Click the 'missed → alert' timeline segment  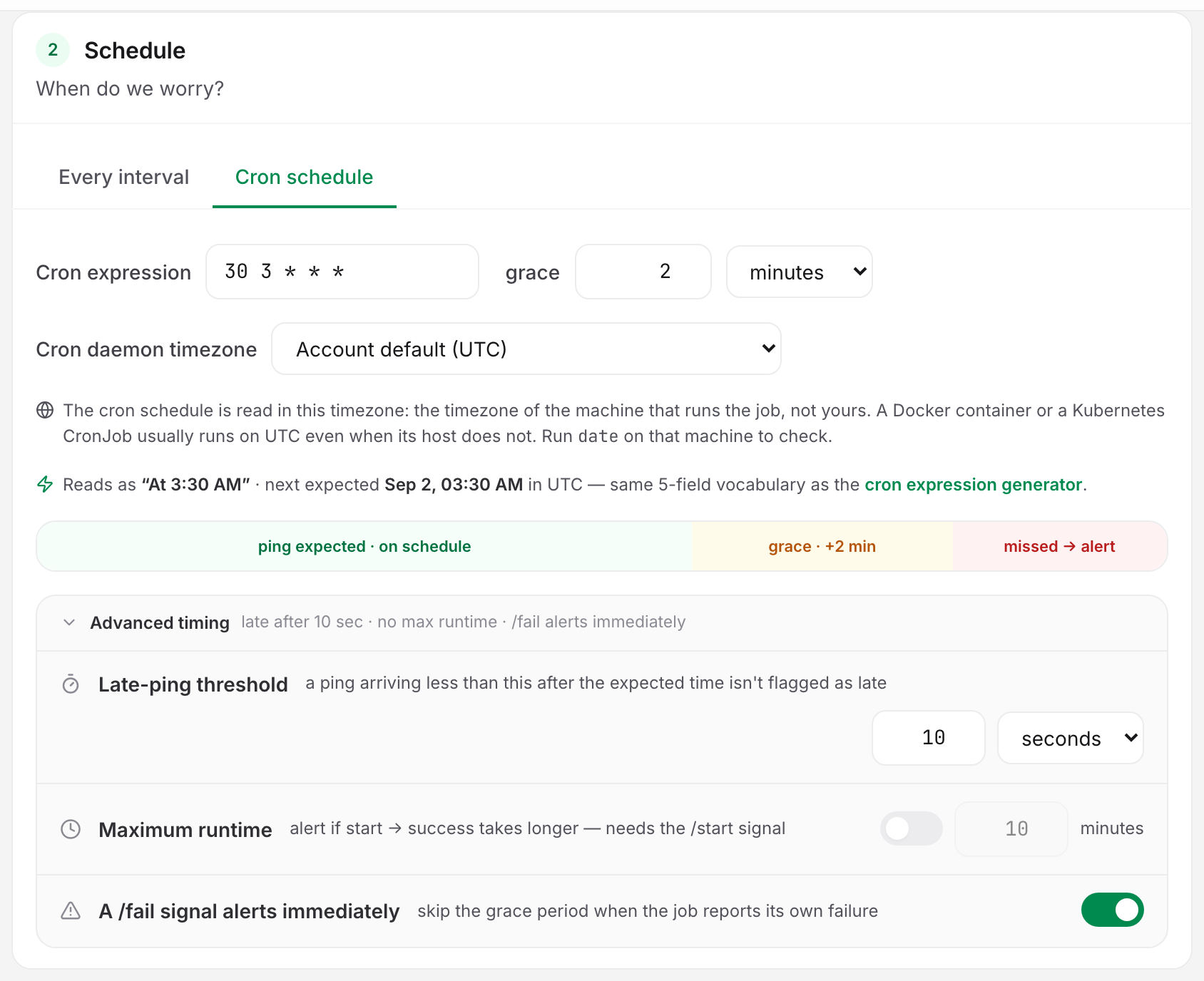[1059, 546]
